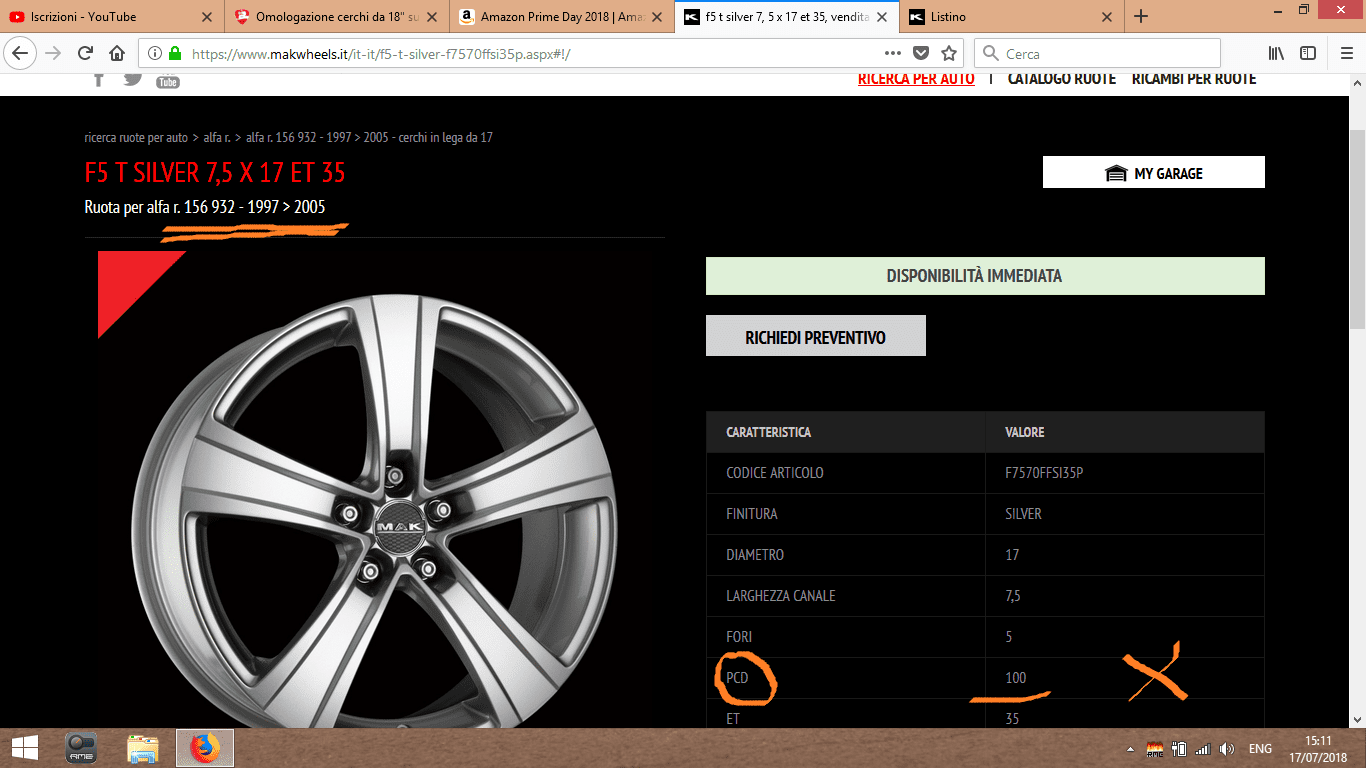The width and height of the screenshot is (1366, 768).
Task: Close the Amazon Prime Day tab
Action: 657,17
